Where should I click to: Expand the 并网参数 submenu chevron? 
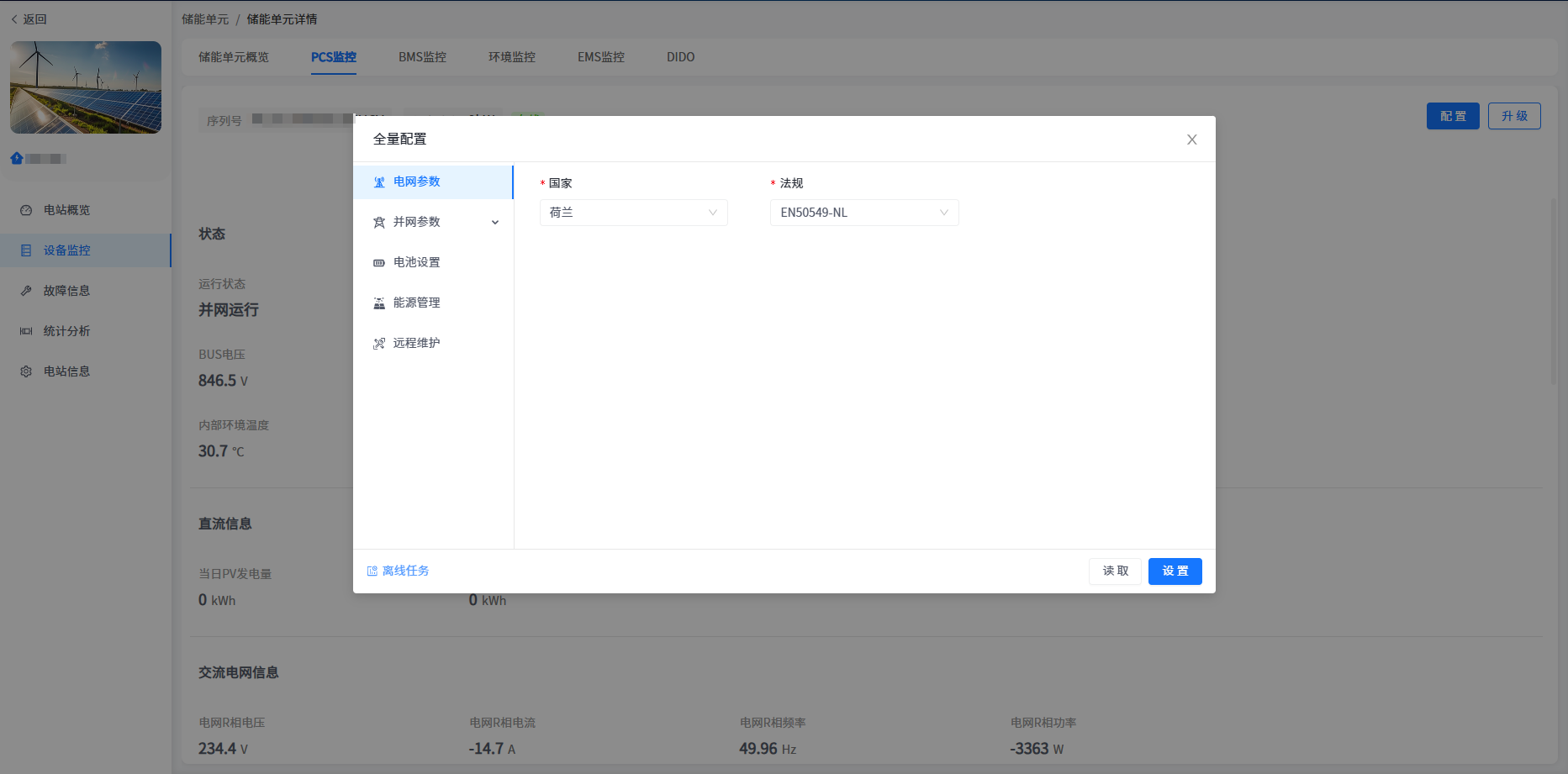(x=495, y=223)
